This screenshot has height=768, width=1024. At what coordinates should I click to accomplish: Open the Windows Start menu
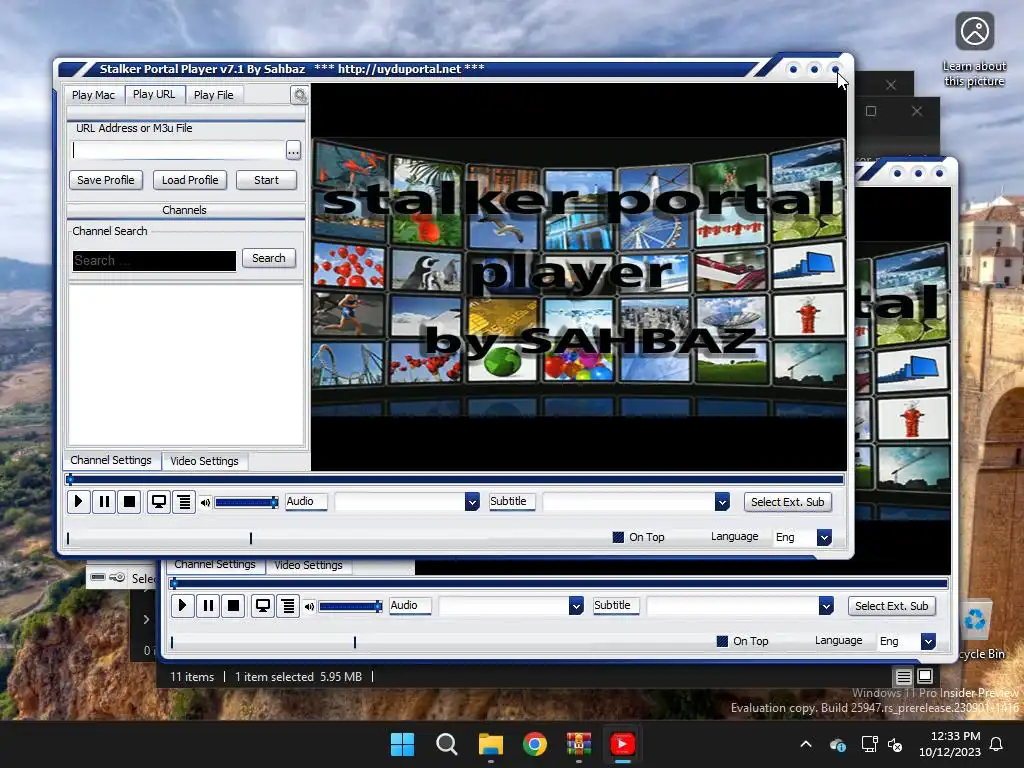402,744
